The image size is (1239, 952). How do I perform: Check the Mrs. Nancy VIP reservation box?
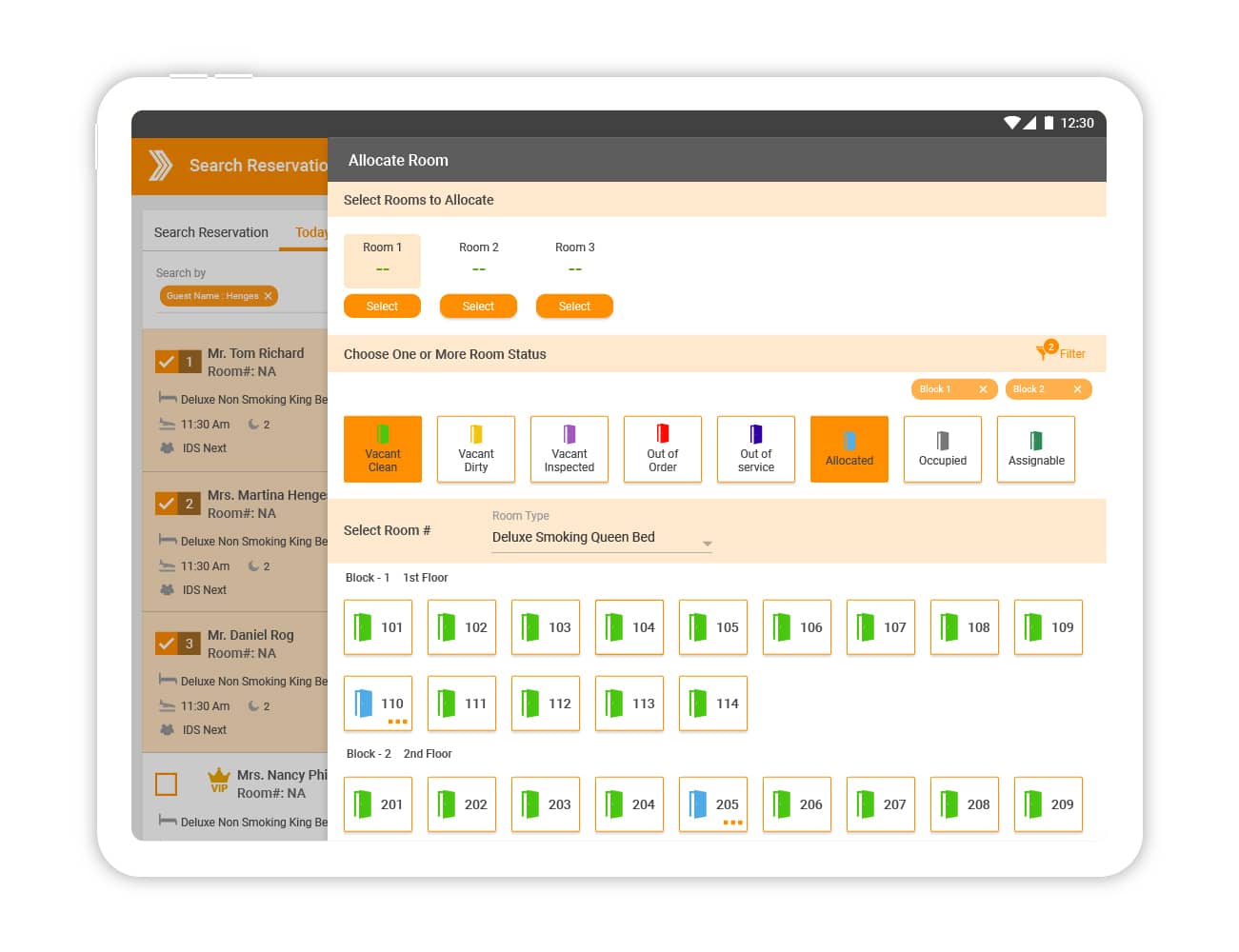coord(167,784)
